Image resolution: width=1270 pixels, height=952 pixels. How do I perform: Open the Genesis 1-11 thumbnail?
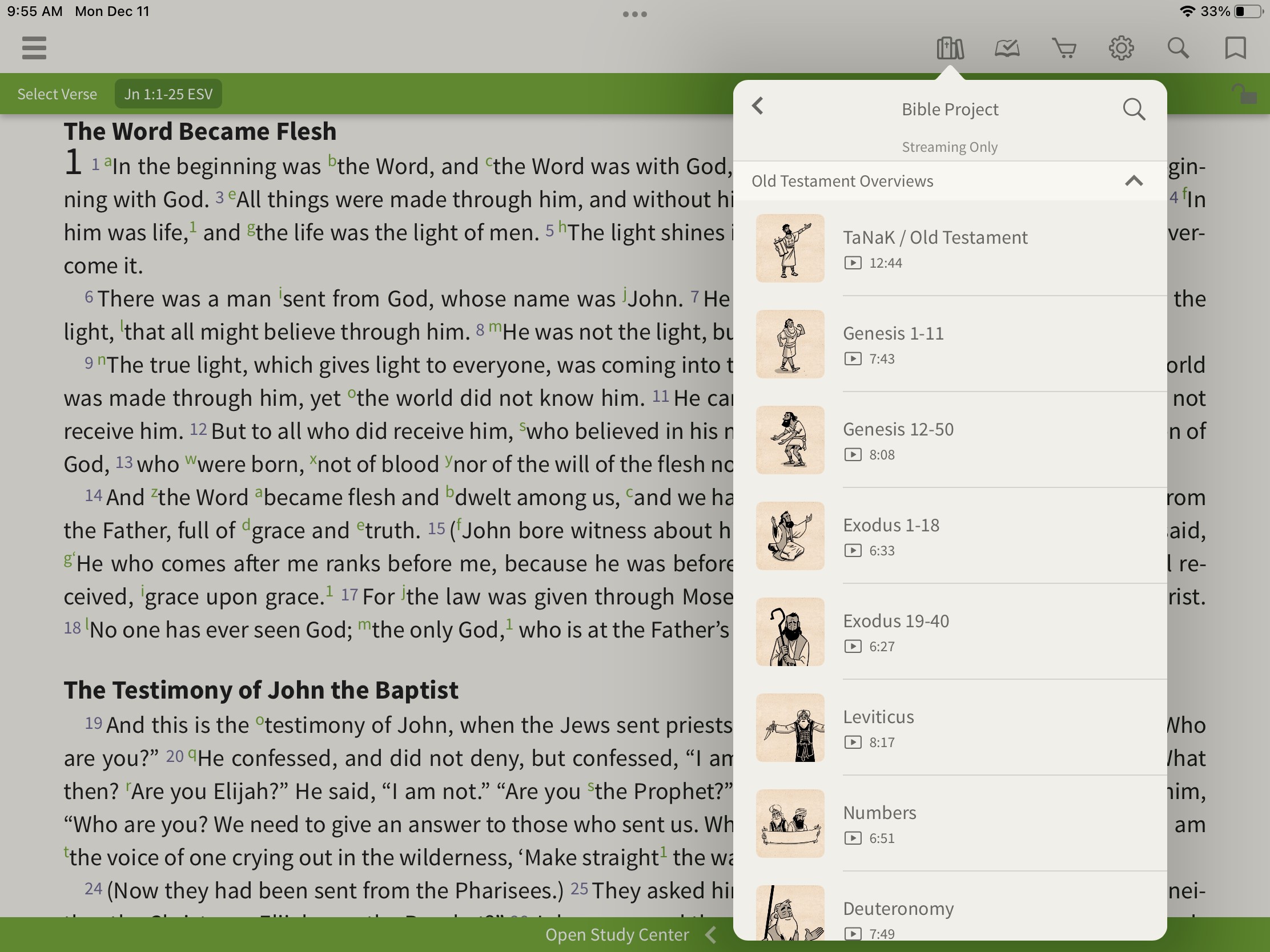790,344
